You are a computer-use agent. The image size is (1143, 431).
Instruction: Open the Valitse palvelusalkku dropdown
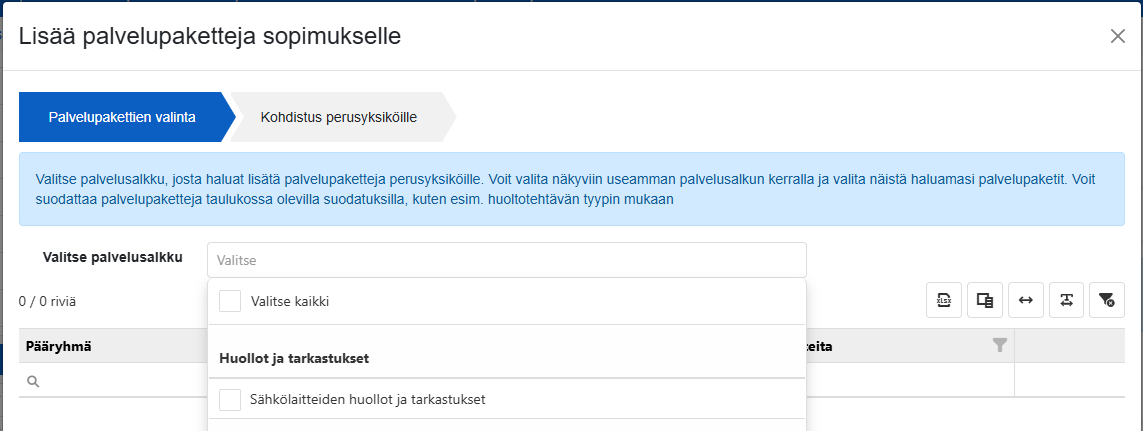[507, 260]
